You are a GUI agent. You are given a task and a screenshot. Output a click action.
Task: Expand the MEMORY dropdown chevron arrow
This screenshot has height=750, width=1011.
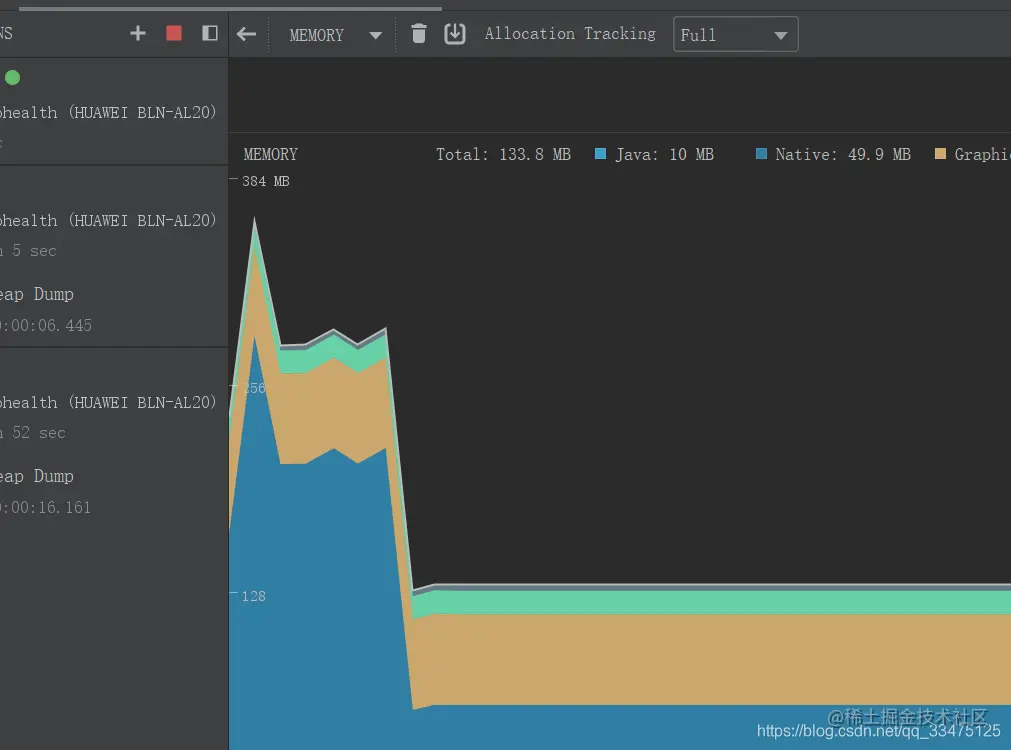tap(376, 33)
